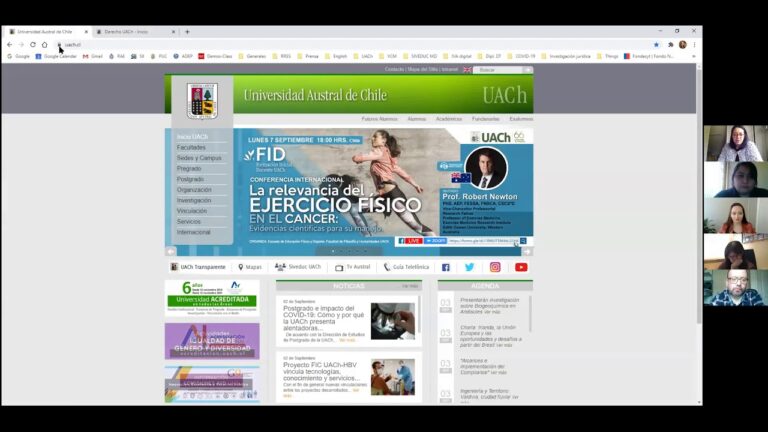Open the Funcionarios menu item
Image resolution: width=768 pixels, height=432 pixels.
(x=485, y=119)
